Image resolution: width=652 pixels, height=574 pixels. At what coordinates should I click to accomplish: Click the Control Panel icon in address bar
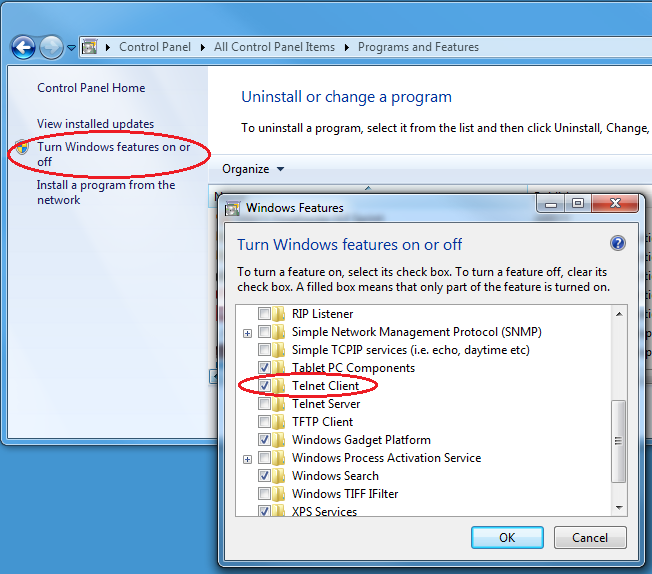point(89,47)
